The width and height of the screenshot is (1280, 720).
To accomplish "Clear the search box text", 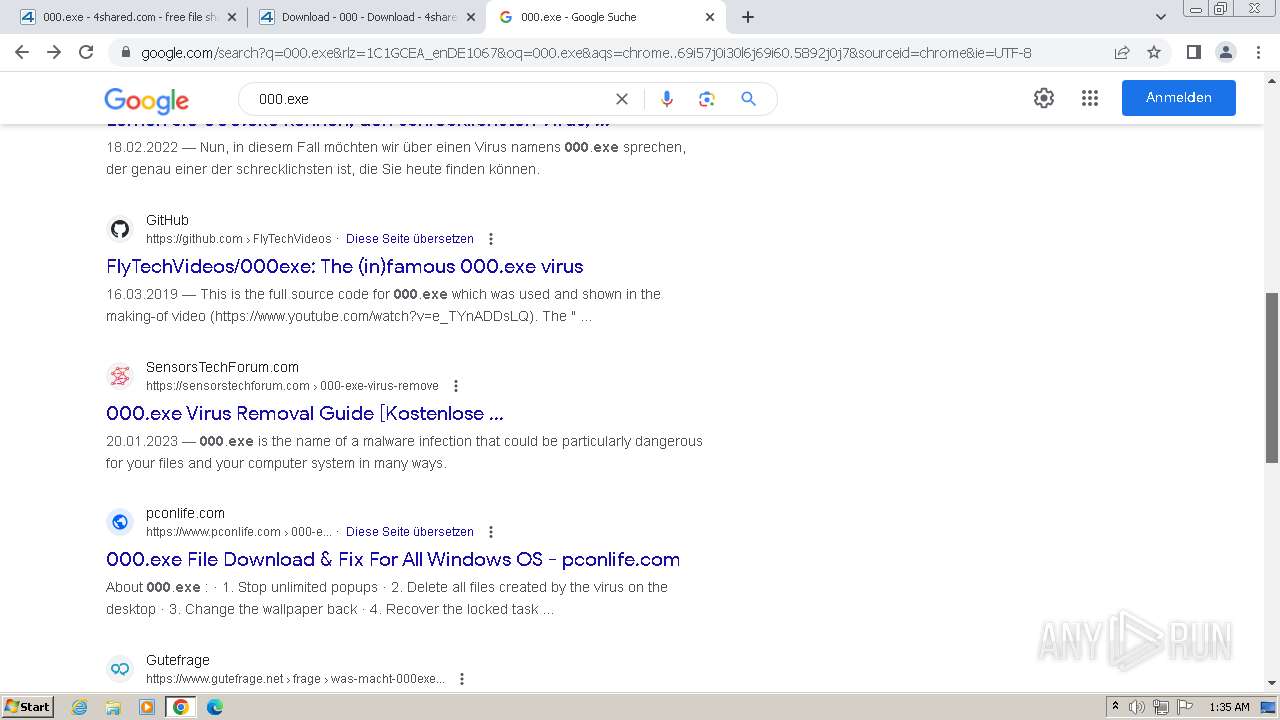I will [622, 99].
